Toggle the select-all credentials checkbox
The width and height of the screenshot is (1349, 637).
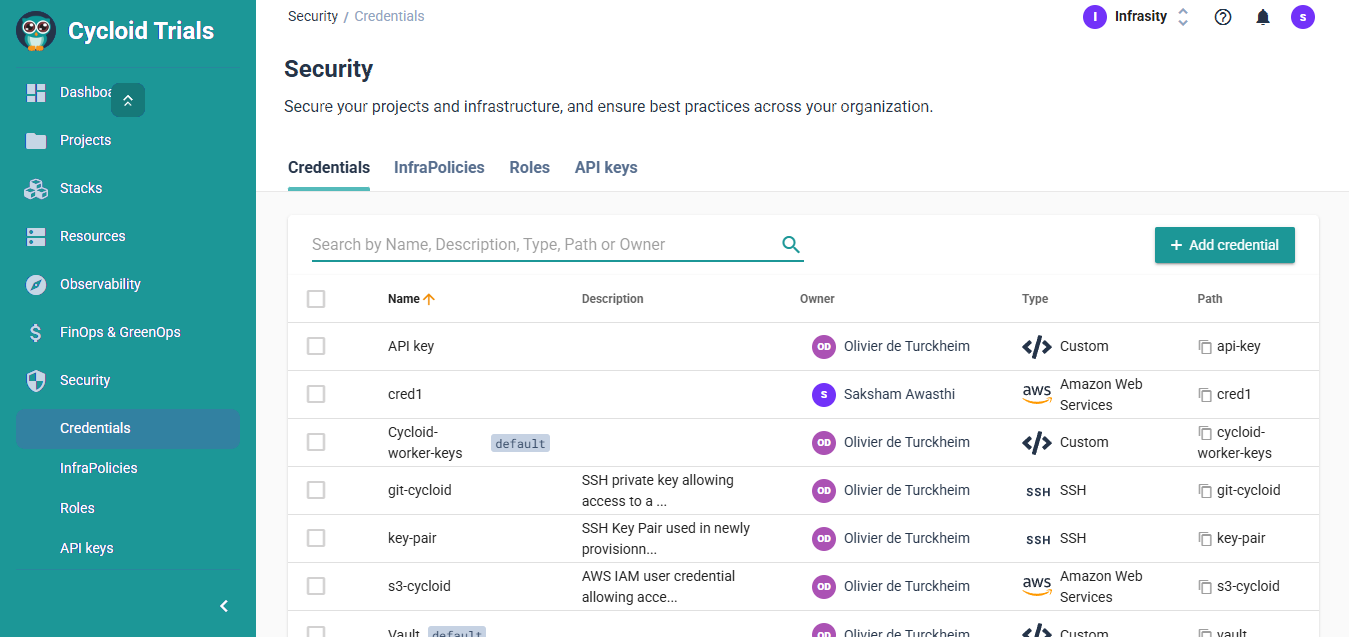316,299
